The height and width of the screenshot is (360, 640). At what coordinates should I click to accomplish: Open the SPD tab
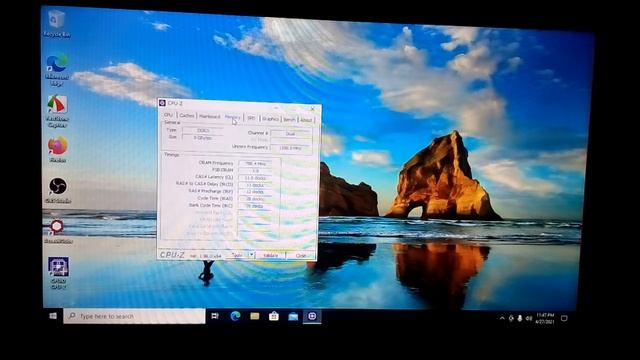point(251,118)
